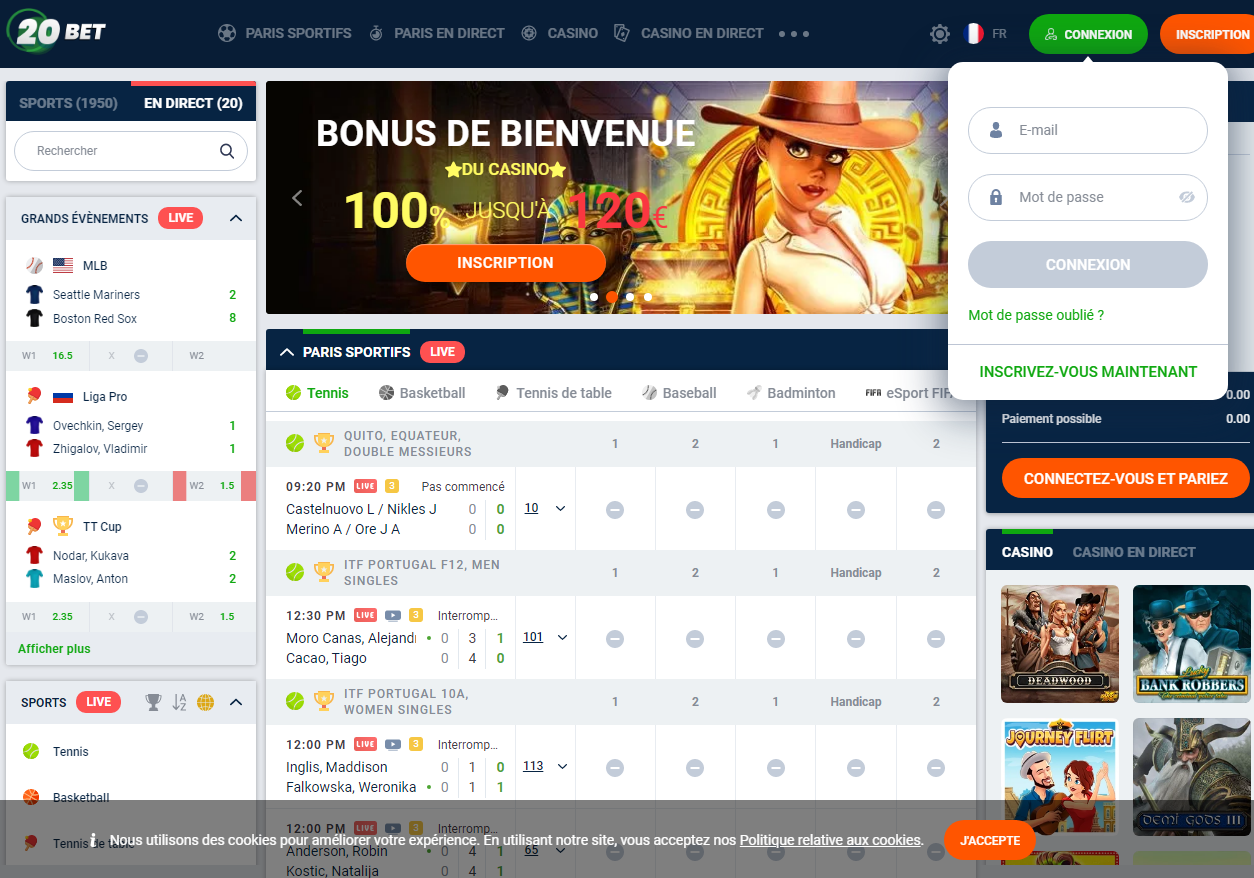
Task: Click previous arrow on the banner
Action: pyautogui.click(x=297, y=198)
